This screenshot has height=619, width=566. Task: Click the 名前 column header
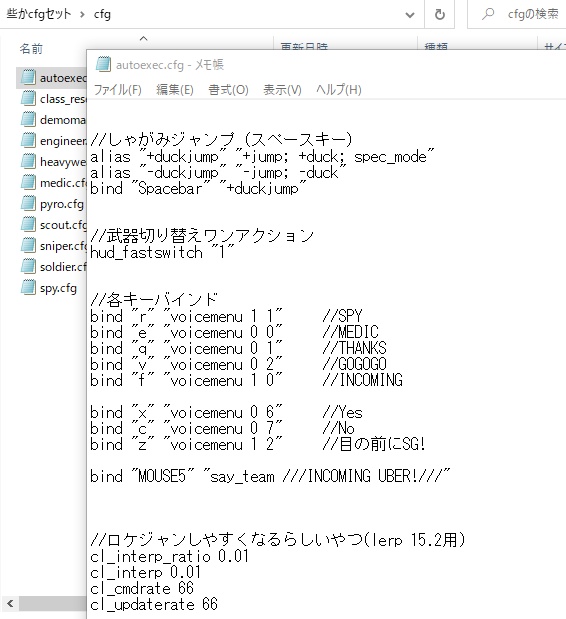[x=31, y=49]
